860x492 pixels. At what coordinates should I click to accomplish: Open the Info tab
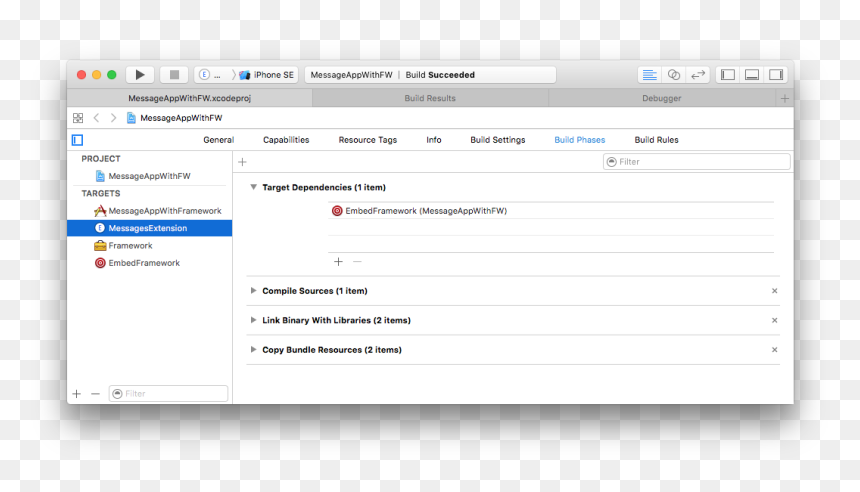434,140
